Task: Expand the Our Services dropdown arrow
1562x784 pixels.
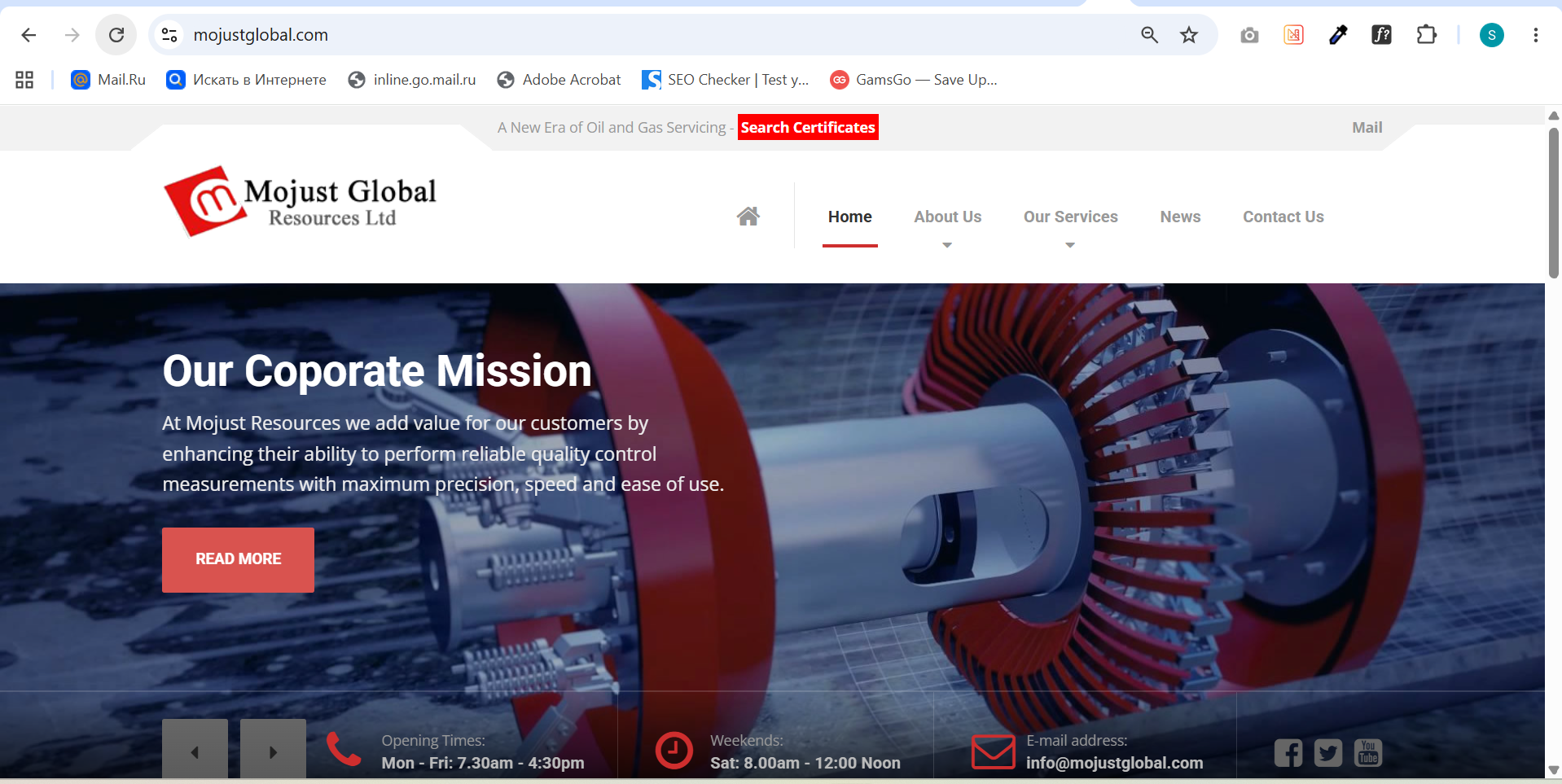Action: pyautogui.click(x=1070, y=245)
